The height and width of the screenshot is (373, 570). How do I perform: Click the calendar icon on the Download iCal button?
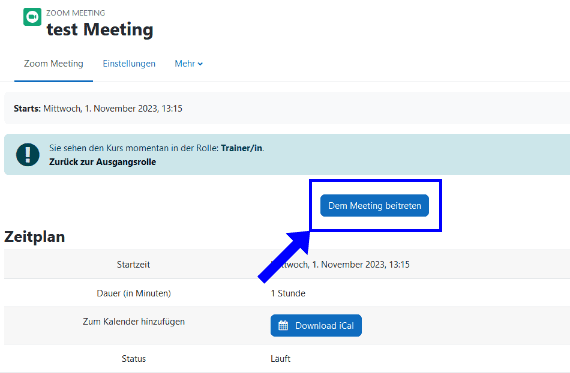[x=283, y=325]
